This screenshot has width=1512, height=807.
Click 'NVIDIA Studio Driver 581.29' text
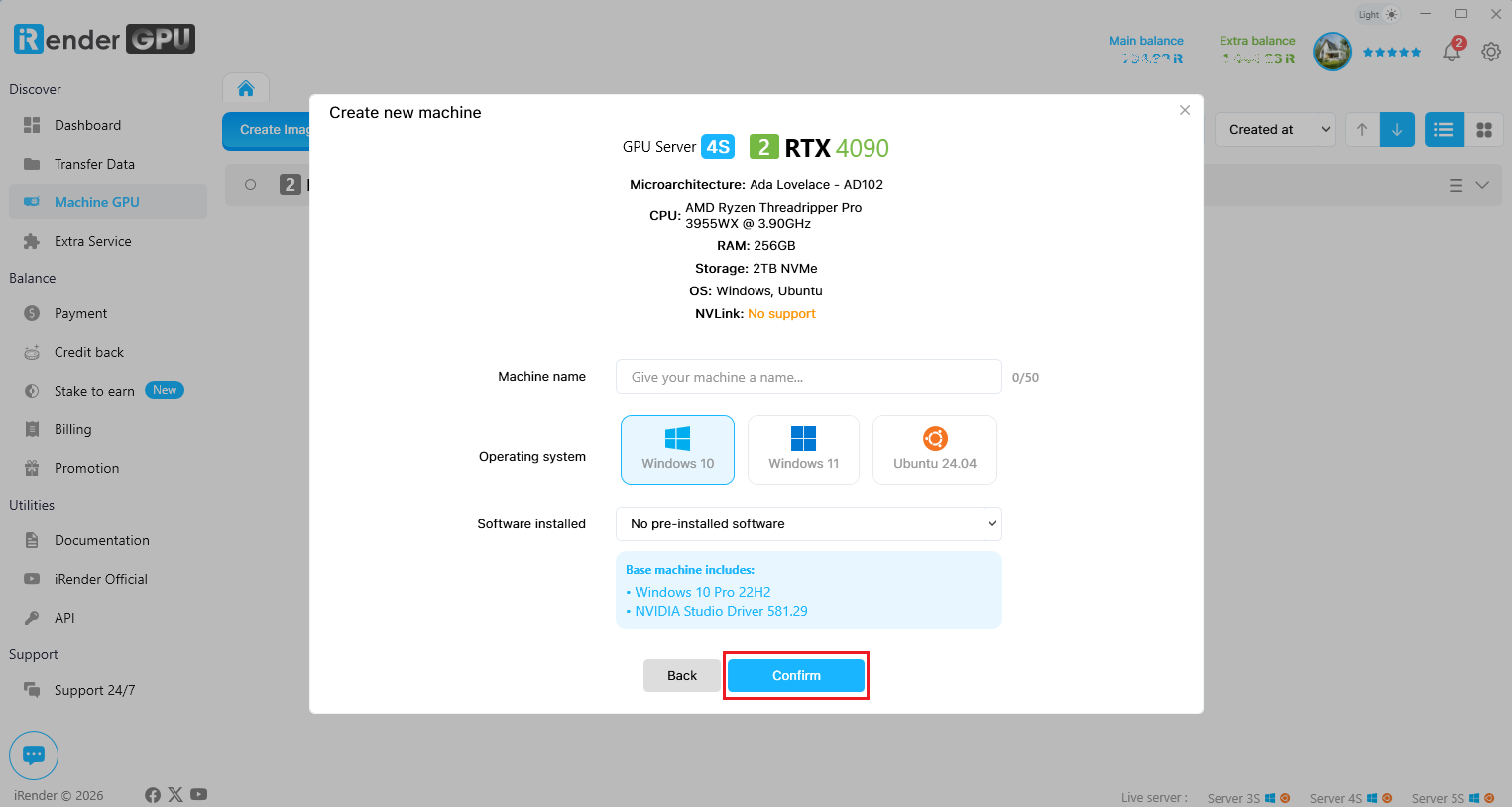[721, 611]
